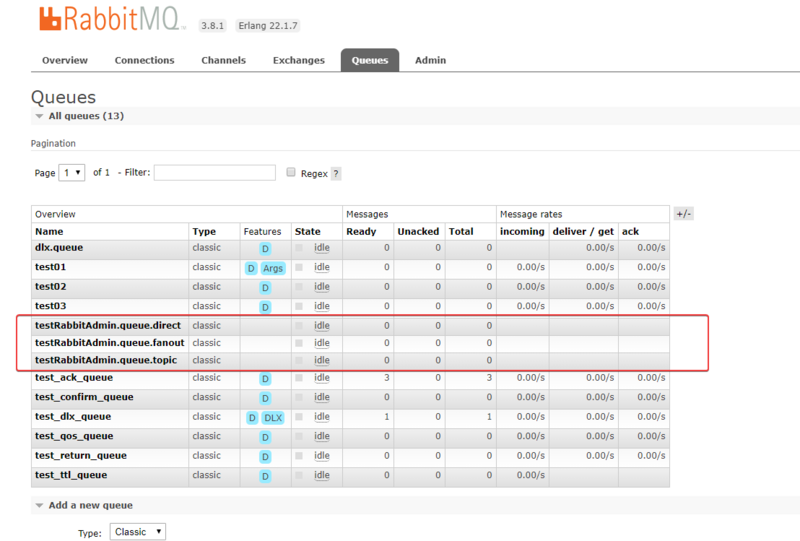Screen dimensions: 800x541
Task: Collapse the Add a new queue section
Action: tap(84, 505)
